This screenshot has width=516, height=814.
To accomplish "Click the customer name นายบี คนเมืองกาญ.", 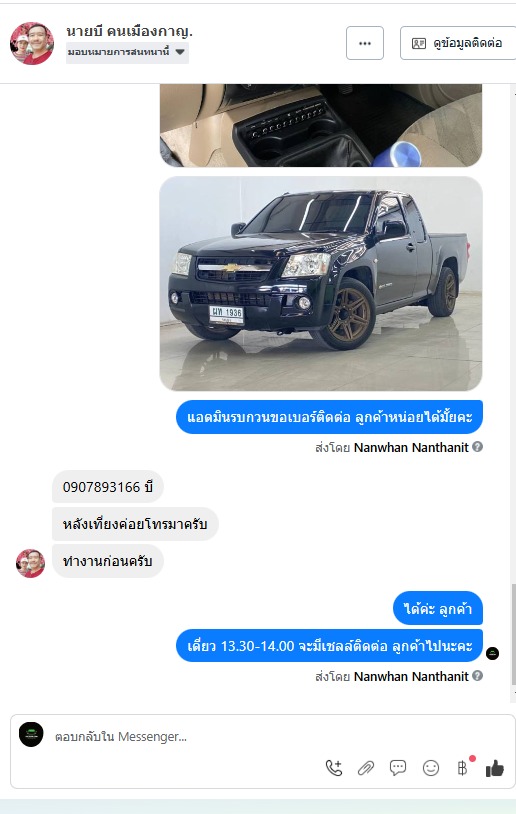I will tap(129, 31).
